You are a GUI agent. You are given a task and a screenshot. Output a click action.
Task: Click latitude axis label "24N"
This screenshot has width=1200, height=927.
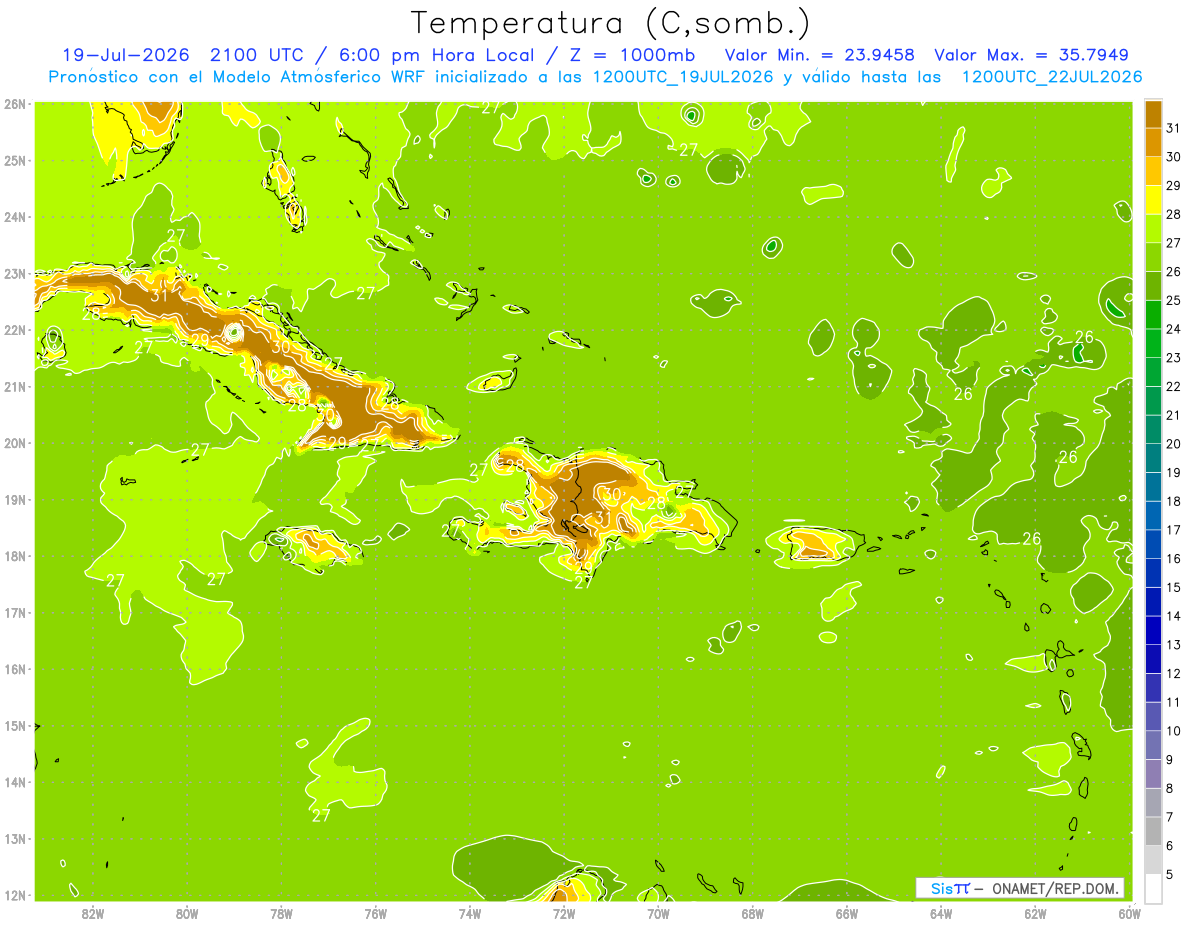pos(14,217)
